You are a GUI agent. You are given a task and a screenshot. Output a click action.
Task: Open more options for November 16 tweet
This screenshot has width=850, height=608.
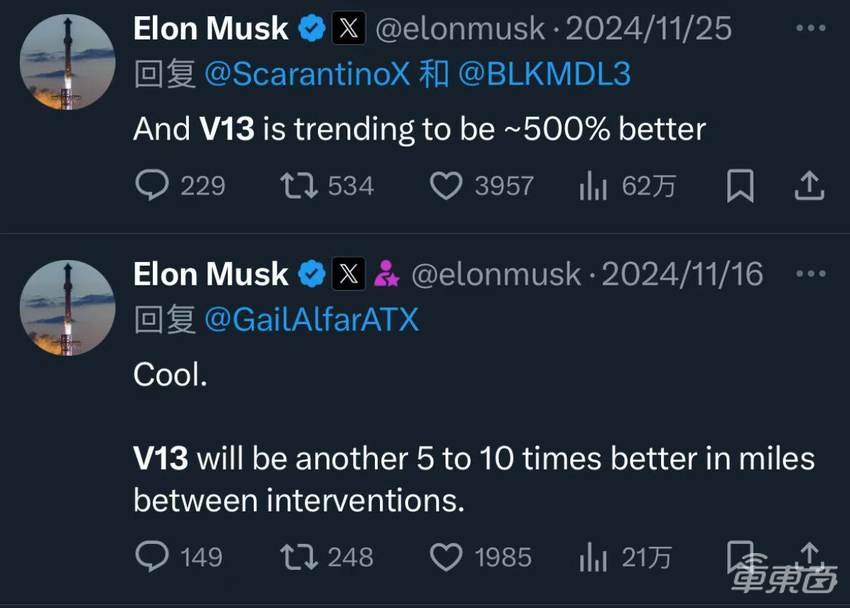point(809,273)
